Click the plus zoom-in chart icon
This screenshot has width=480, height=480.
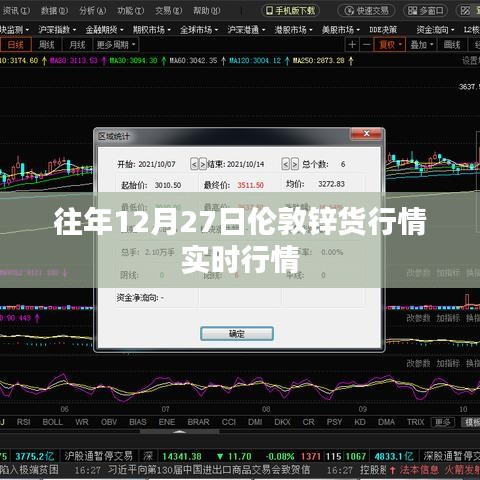(x=352, y=45)
